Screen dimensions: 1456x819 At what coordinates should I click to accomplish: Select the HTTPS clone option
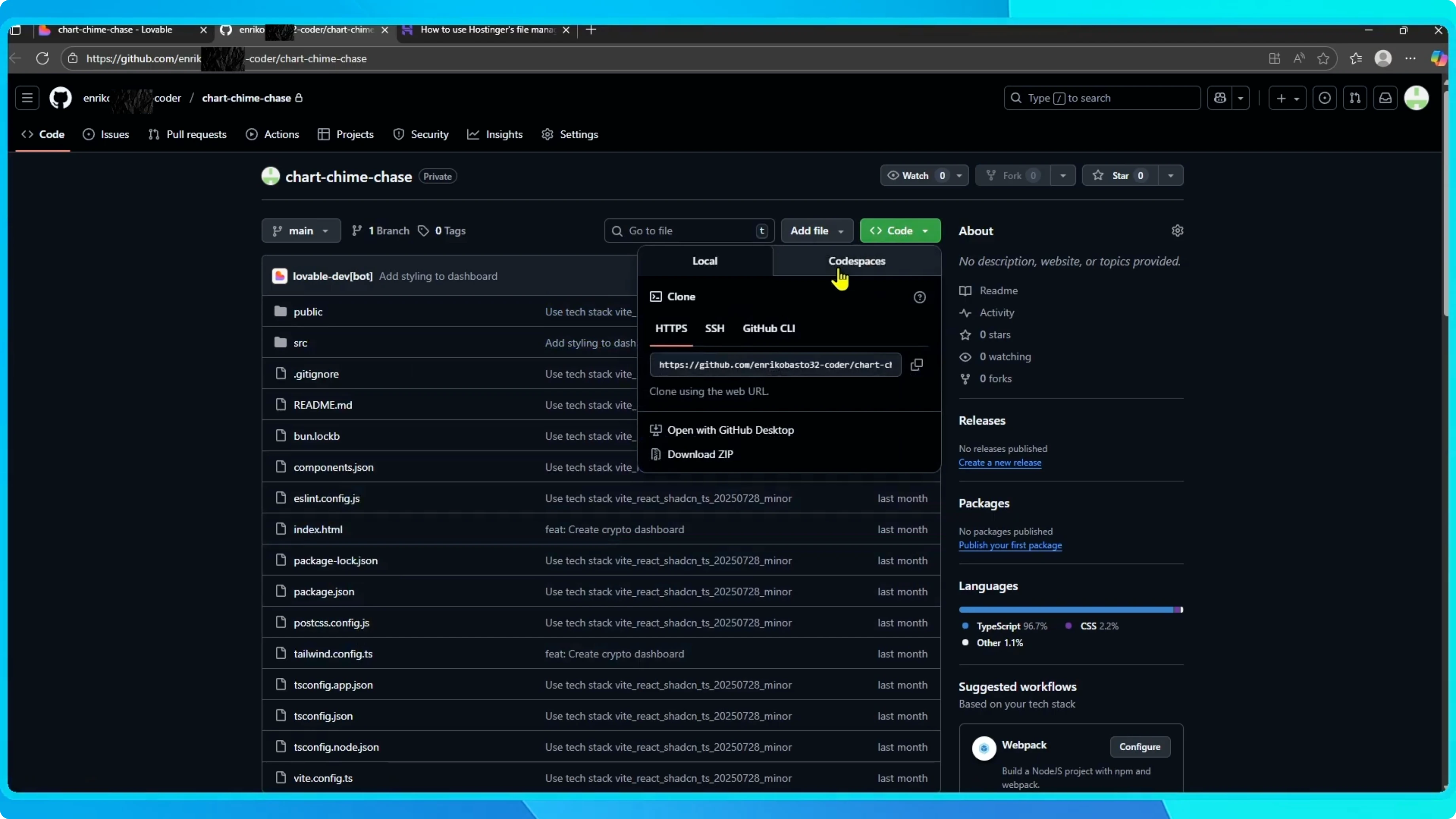click(x=671, y=328)
